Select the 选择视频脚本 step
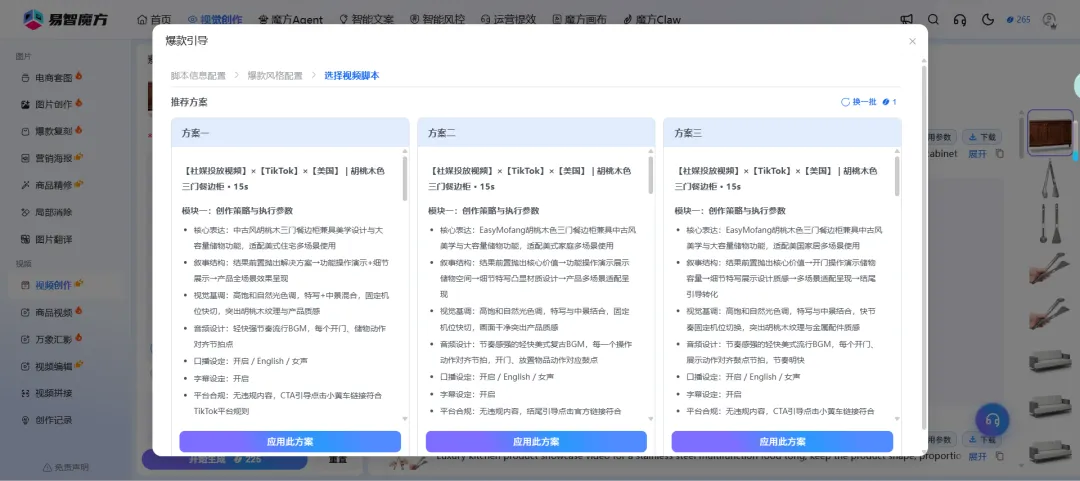This screenshot has width=1080, height=481. (352, 76)
